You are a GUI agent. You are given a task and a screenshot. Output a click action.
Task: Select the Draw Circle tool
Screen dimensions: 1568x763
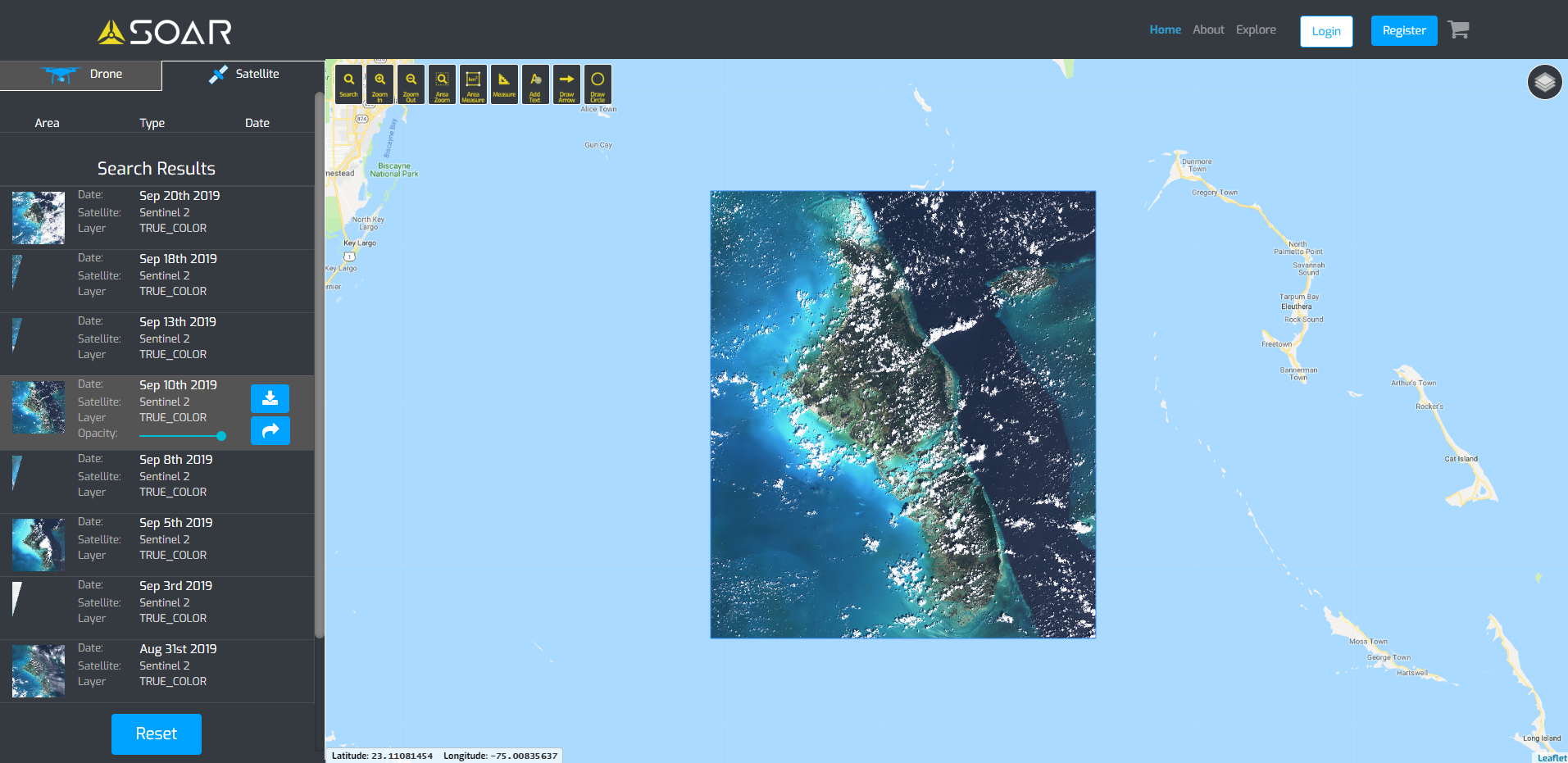[598, 84]
